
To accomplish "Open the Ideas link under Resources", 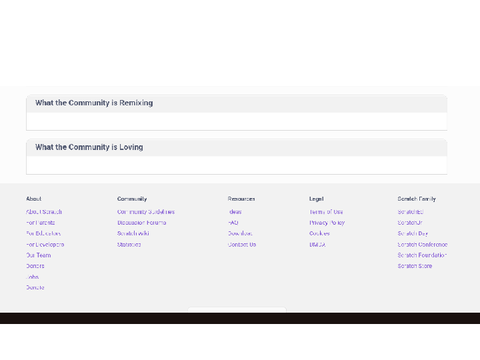I will pyautogui.click(x=235, y=212).
